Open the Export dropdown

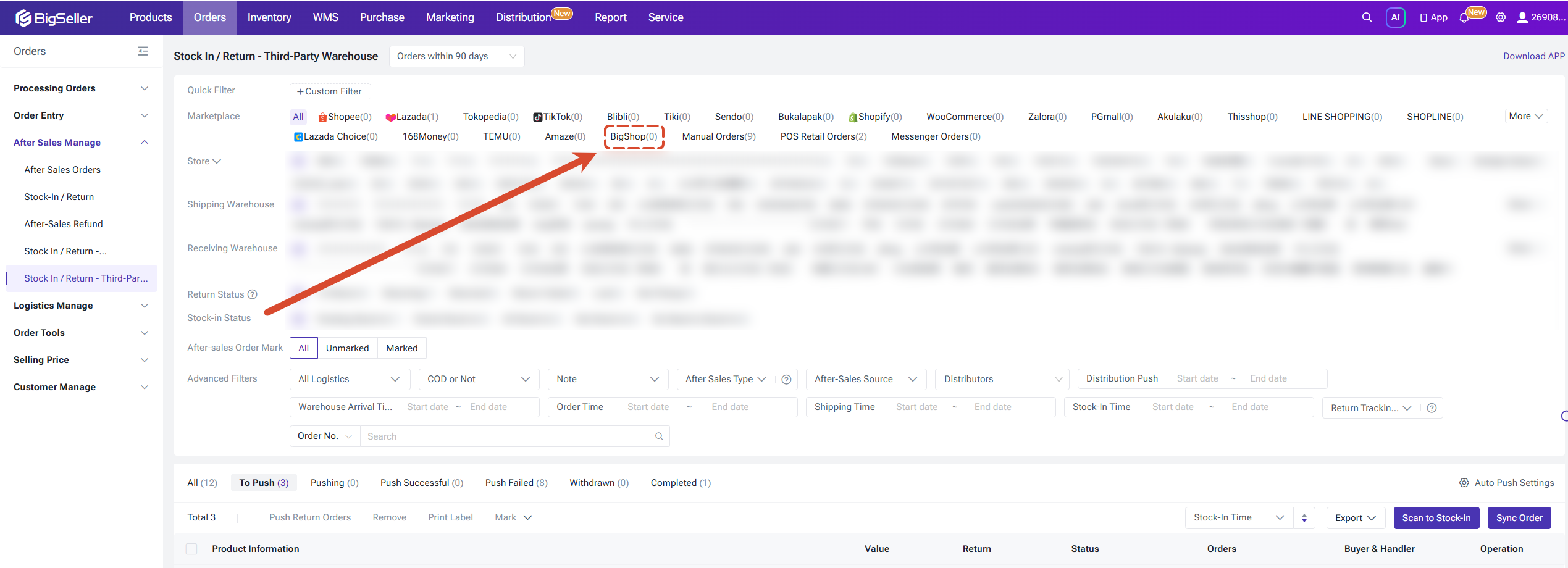[x=1356, y=518]
